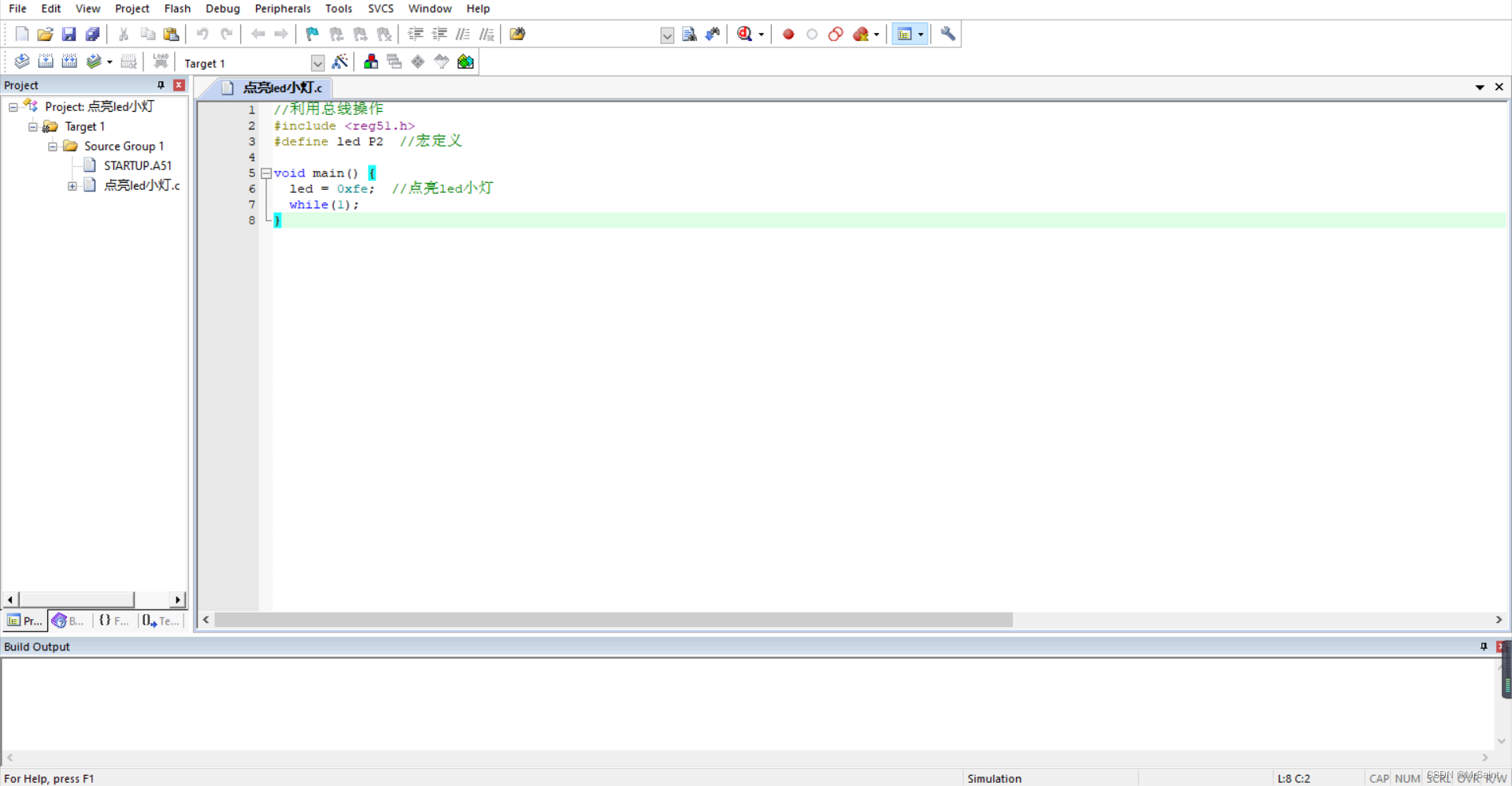
Task: Navigate backwards with the left arrow
Action: 258,34
